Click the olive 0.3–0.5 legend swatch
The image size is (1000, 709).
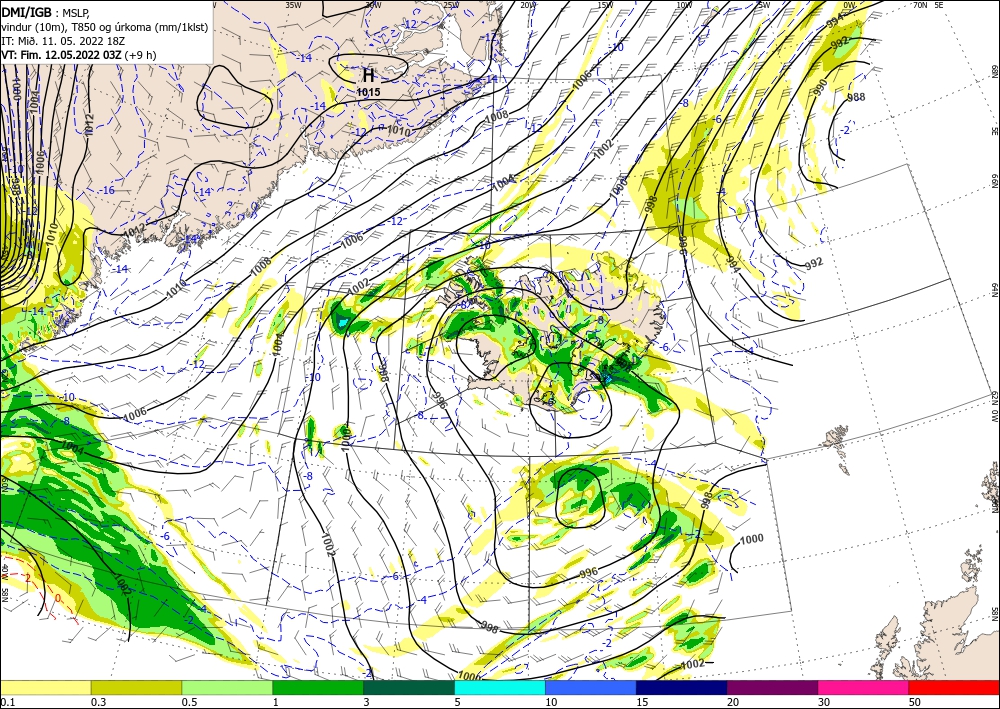[136, 687]
